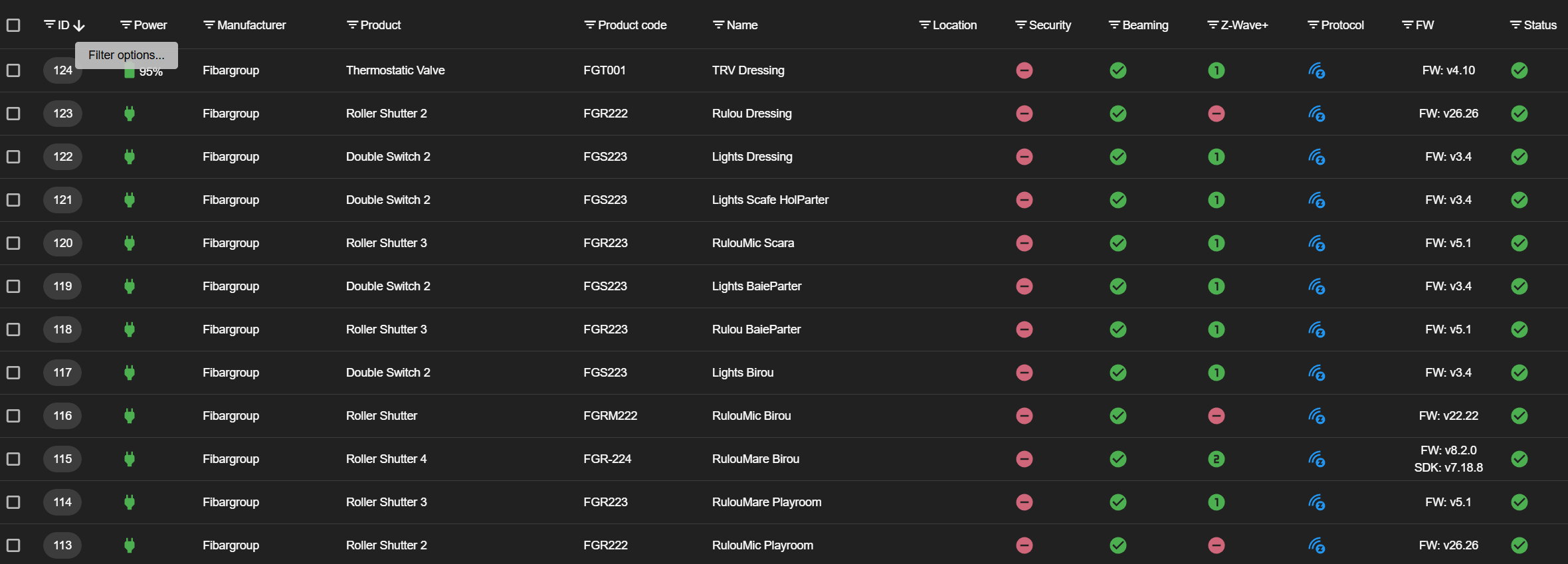The image size is (1568, 564).
Task: Click the ID column sort arrow
Action: [80, 26]
